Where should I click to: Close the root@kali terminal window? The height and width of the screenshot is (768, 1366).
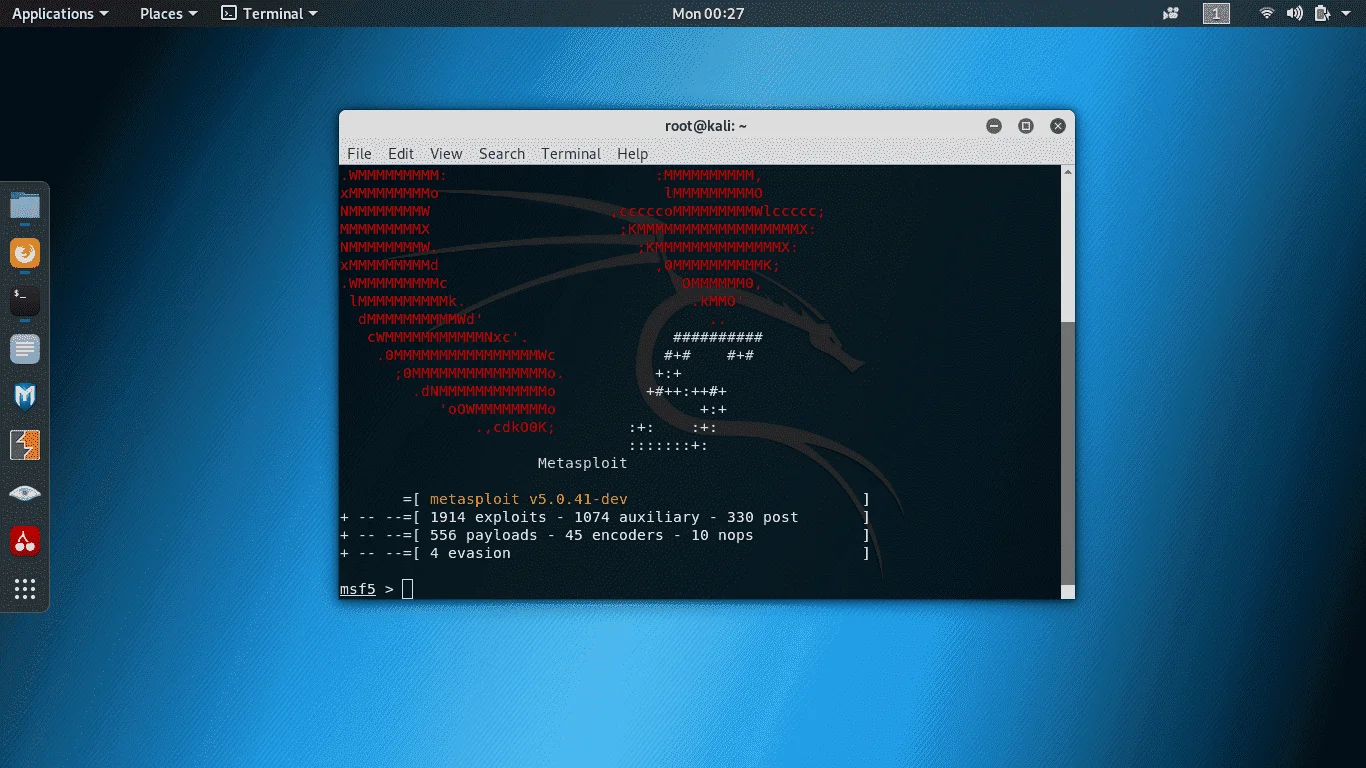(x=1058, y=126)
